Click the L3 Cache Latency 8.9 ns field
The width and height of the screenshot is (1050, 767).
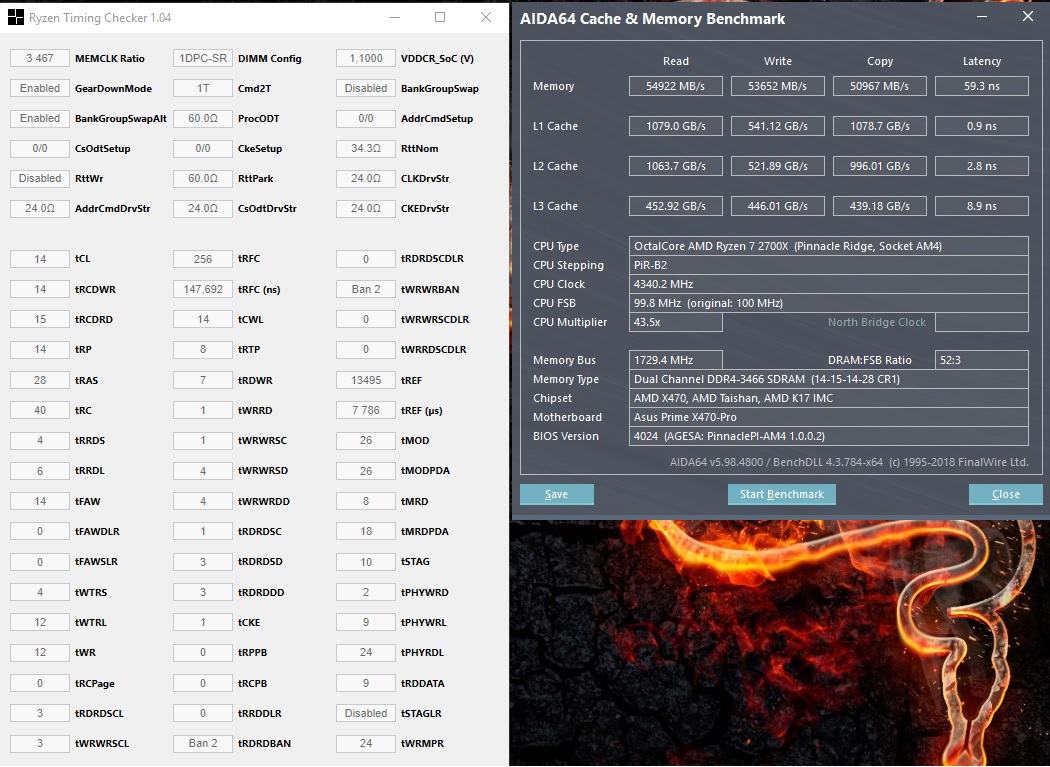point(982,206)
